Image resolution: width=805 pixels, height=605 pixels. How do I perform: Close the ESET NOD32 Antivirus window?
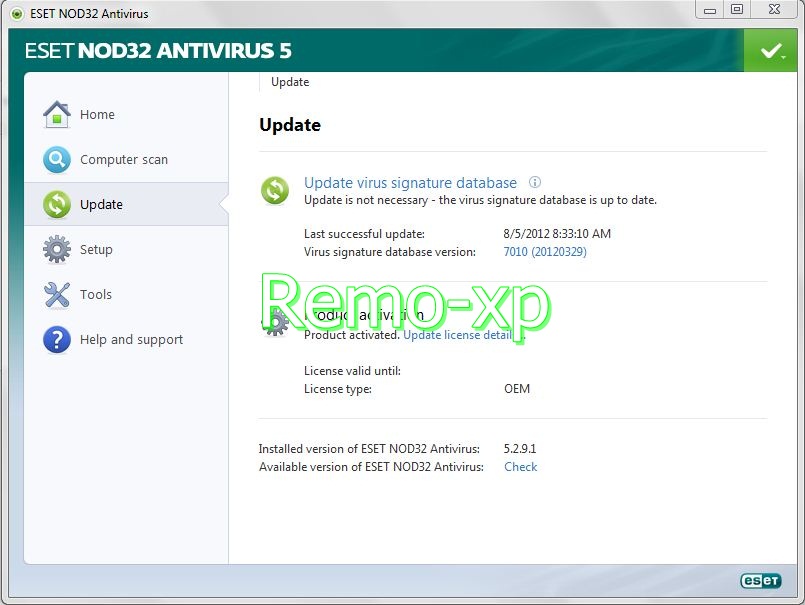tap(775, 10)
